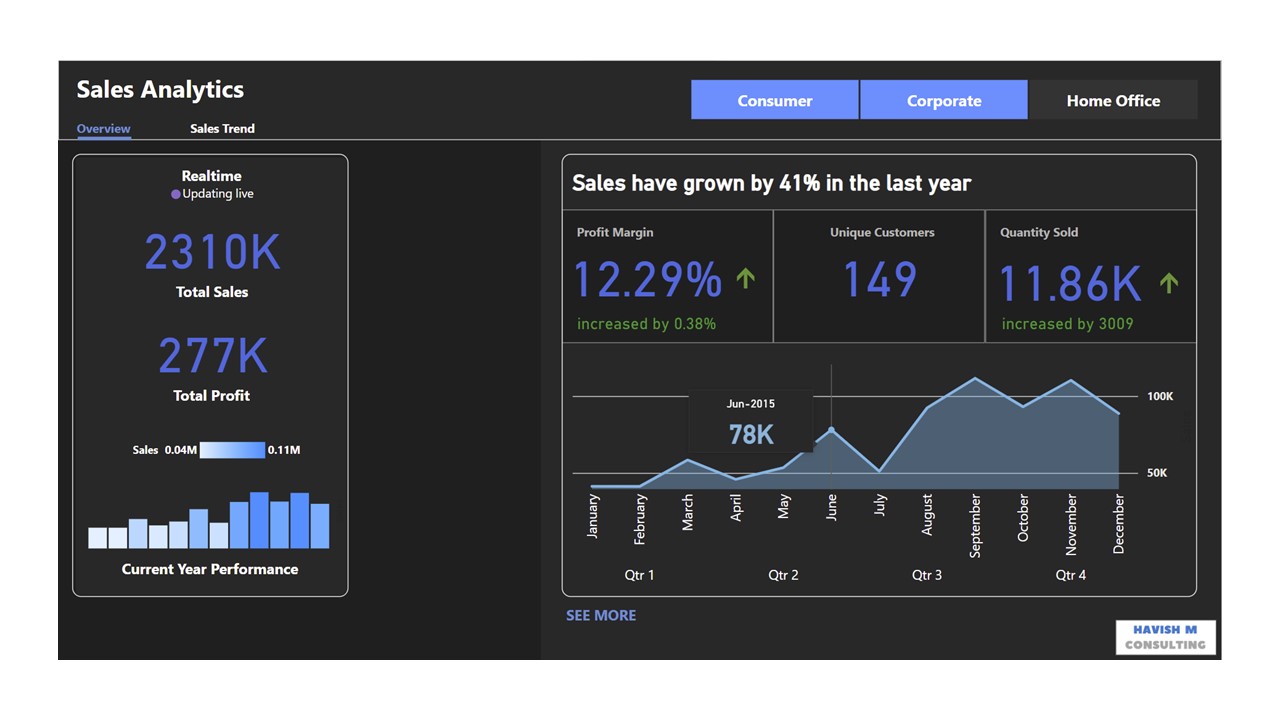
Task: Click the 2310K Total Sales value
Action: point(212,252)
